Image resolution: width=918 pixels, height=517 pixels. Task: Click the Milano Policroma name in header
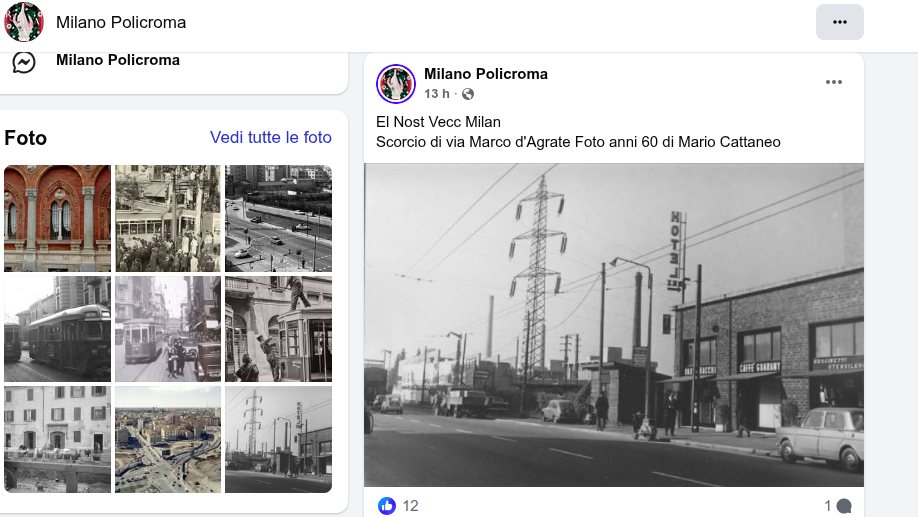[121, 22]
